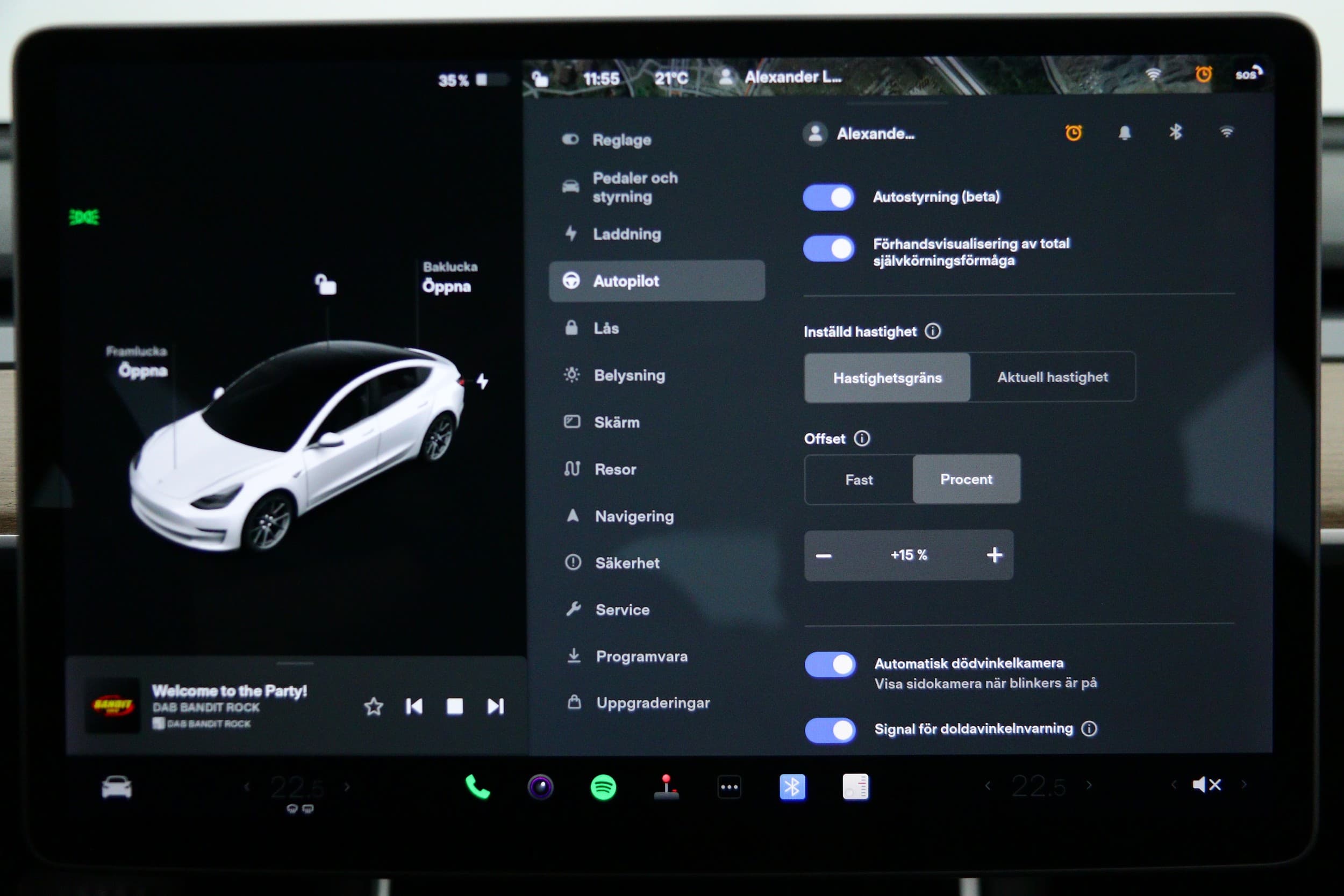Open the dashcam camera app

[x=541, y=787]
